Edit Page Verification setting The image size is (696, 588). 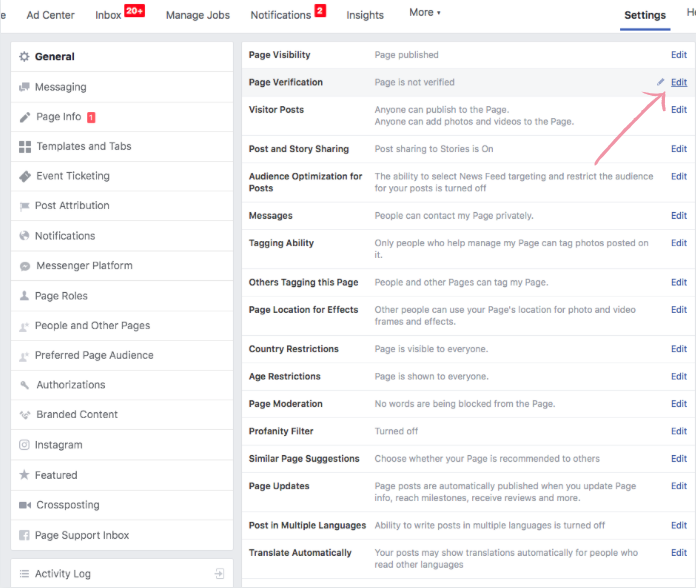pyautogui.click(x=679, y=82)
